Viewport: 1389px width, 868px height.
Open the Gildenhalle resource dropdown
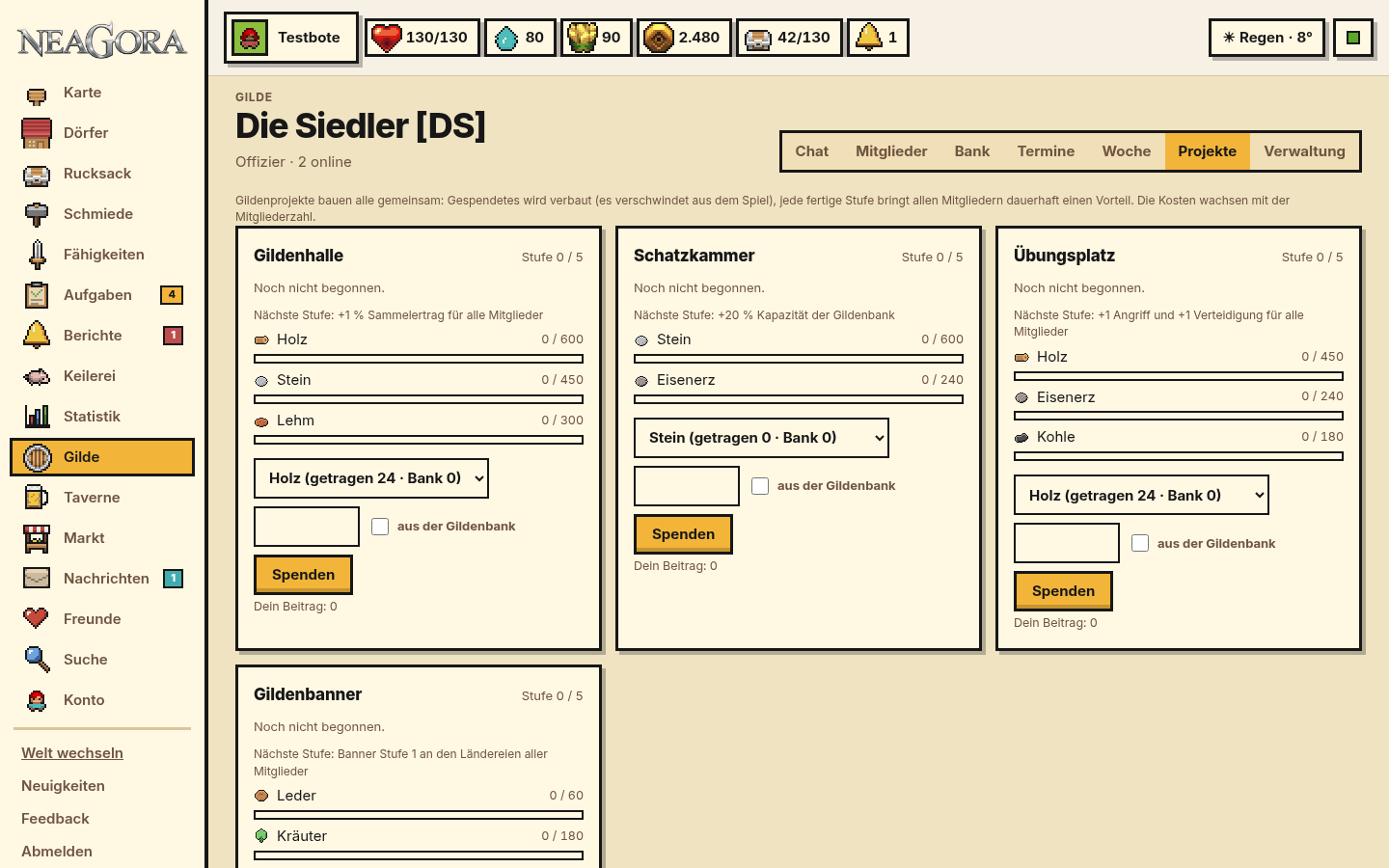pos(371,478)
